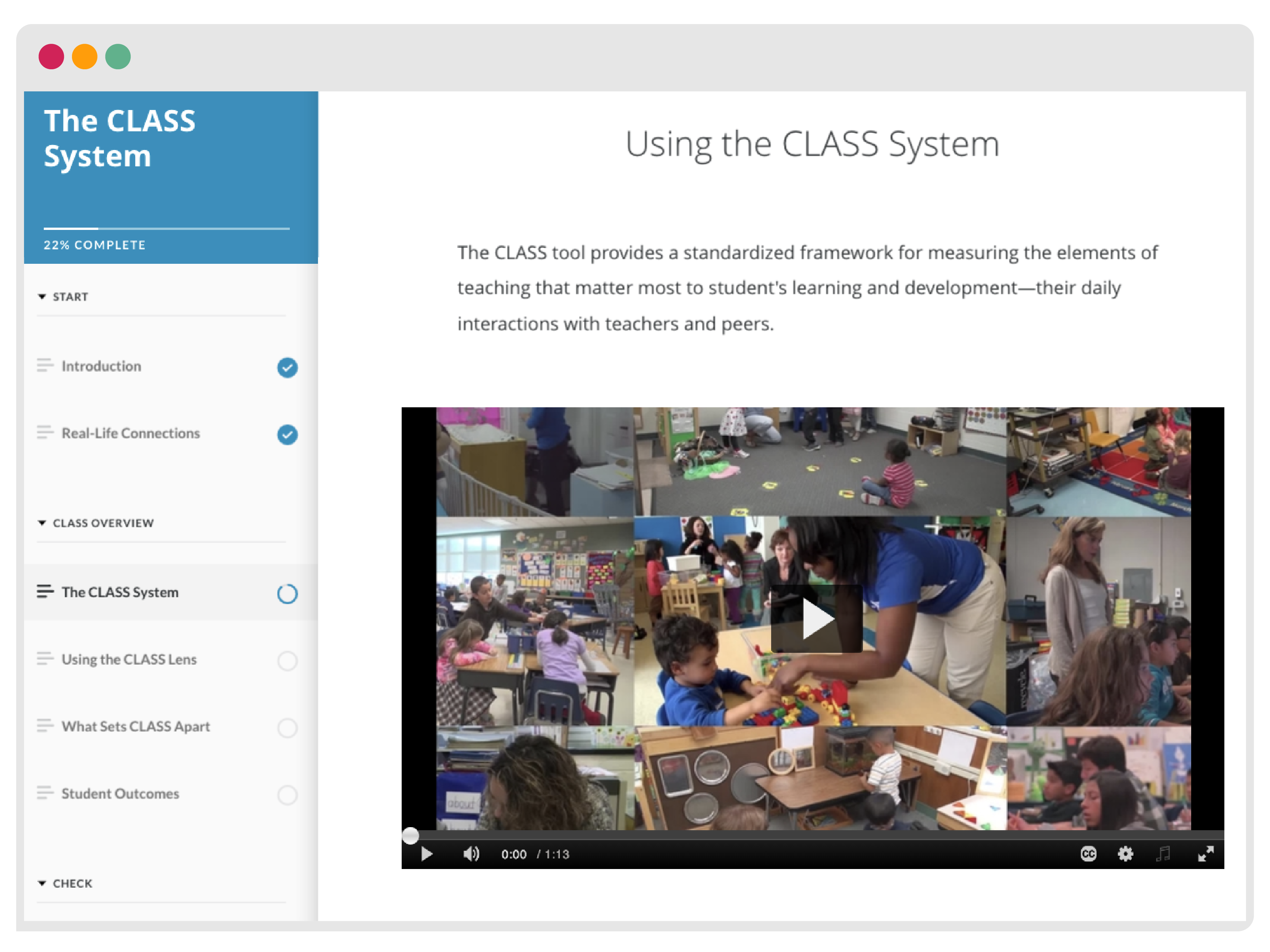Turn on closed captions with the CC icon
Screen dimensions: 1270x952
(x=1088, y=854)
